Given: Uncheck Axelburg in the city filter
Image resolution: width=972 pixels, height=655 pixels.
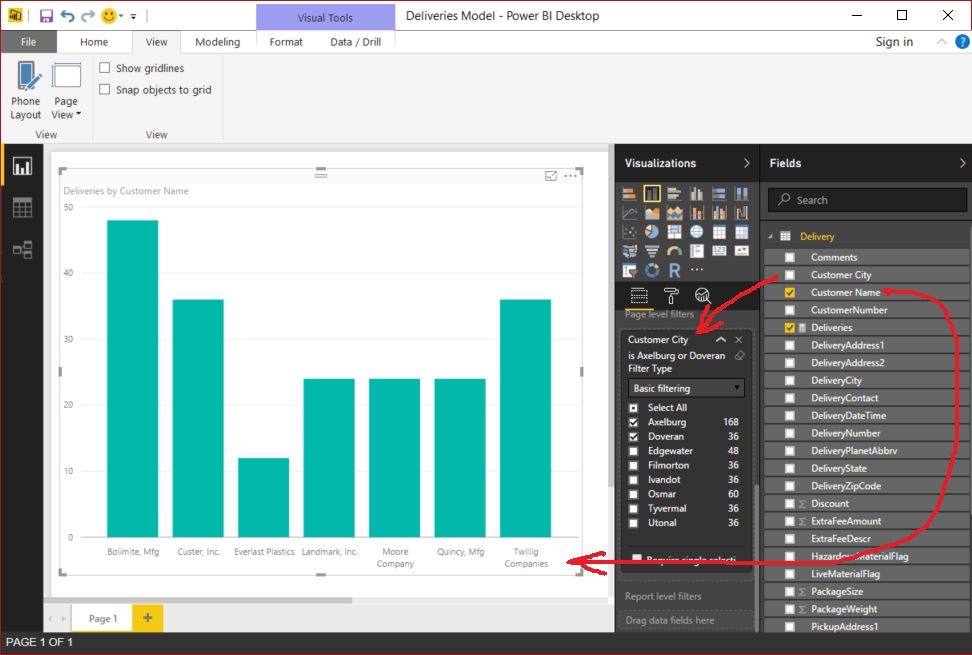Looking at the screenshot, I should (x=634, y=422).
